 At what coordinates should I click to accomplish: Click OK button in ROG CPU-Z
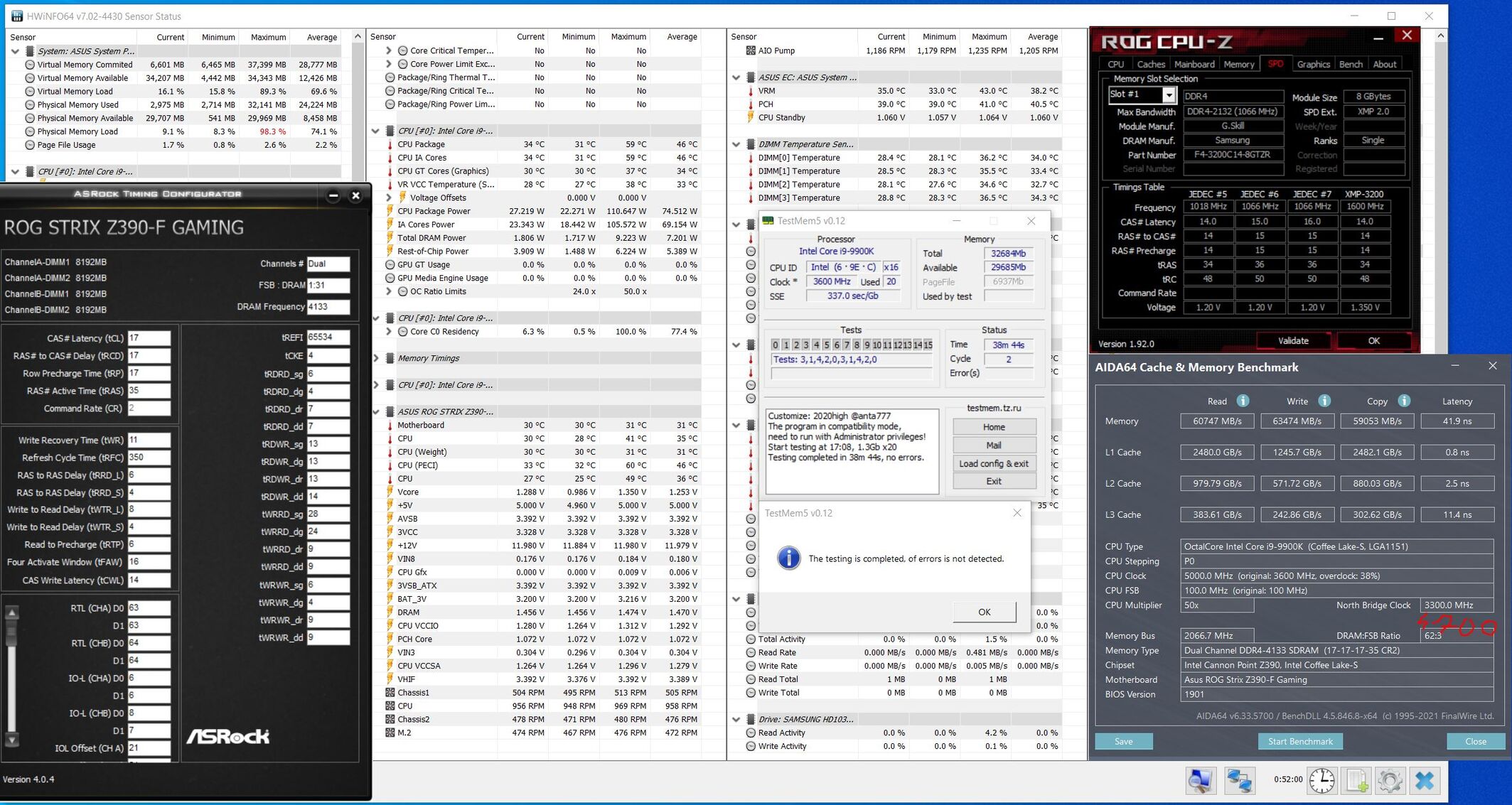(1373, 341)
